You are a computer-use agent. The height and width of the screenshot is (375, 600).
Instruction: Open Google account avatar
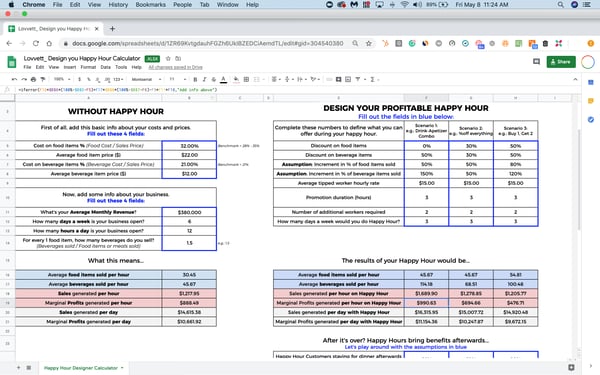pyautogui.click(x=588, y=62)
